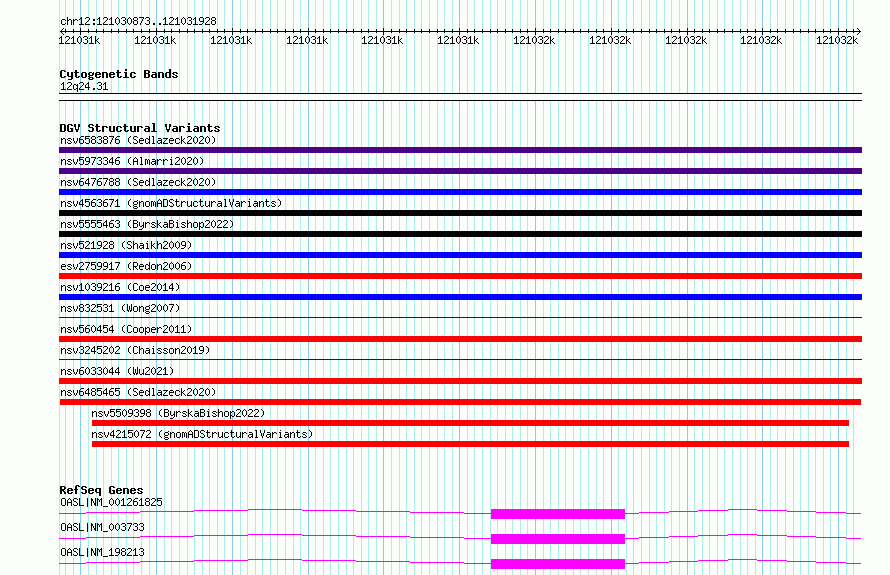Screen dimensions: 890x575
Task: Click the right arrowhead of the ruler
Action: pos(859,32)
